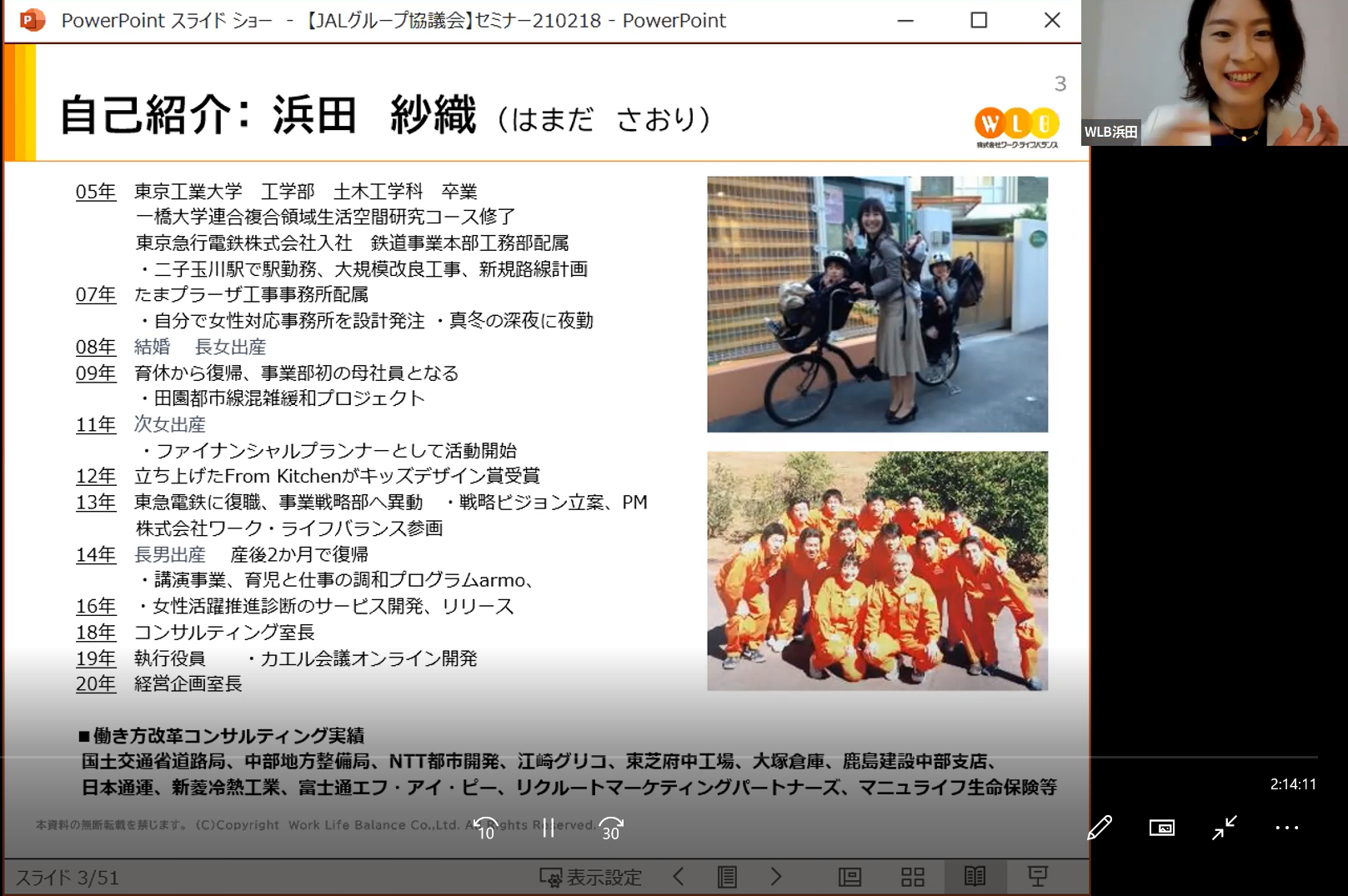Switch to mini view mode
This screenshot has height=896, width=1348.
click(x=1162, y=827)
